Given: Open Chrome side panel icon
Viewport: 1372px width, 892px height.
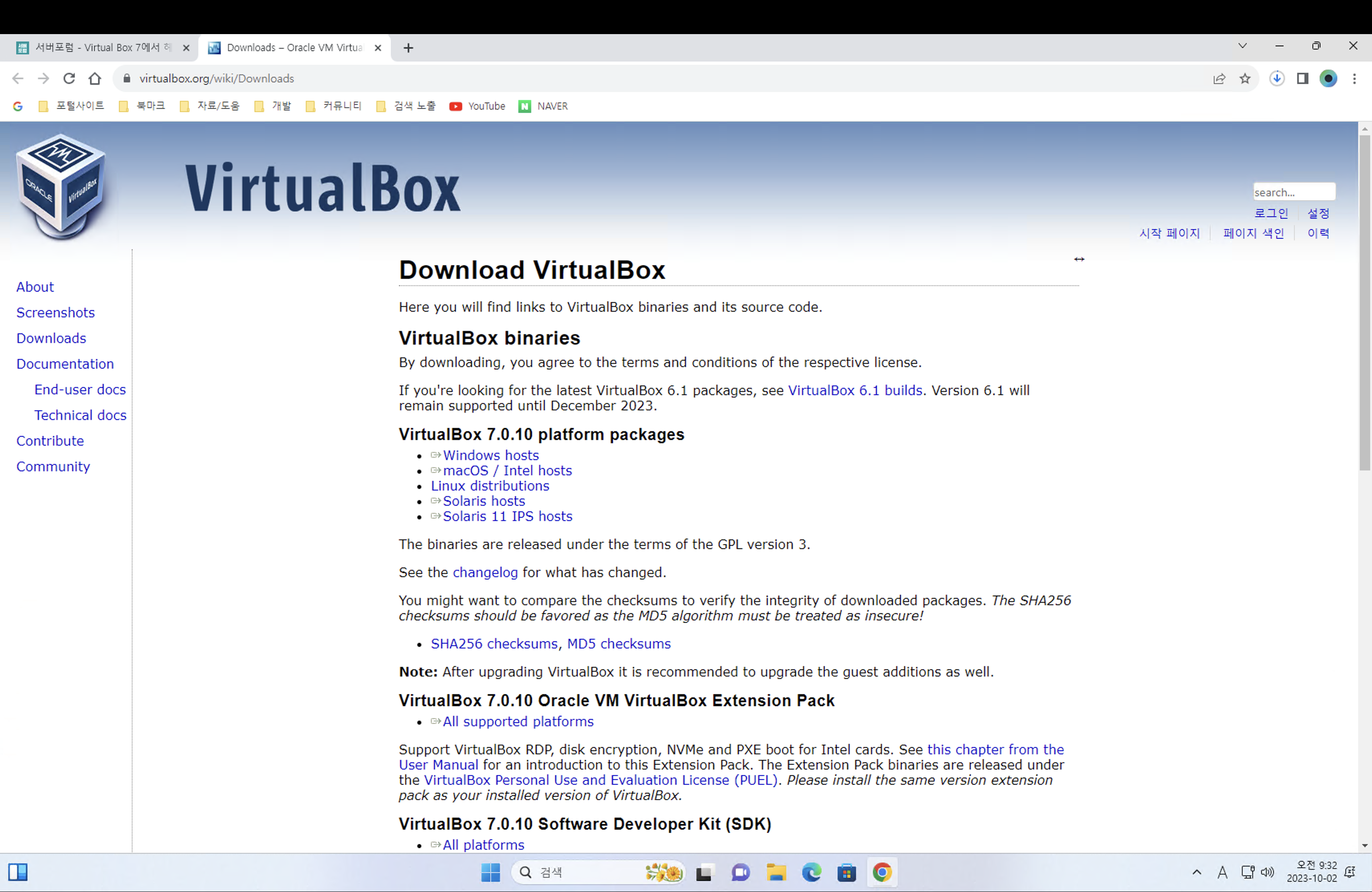Looking at the screenshot, I should 1303,78.
